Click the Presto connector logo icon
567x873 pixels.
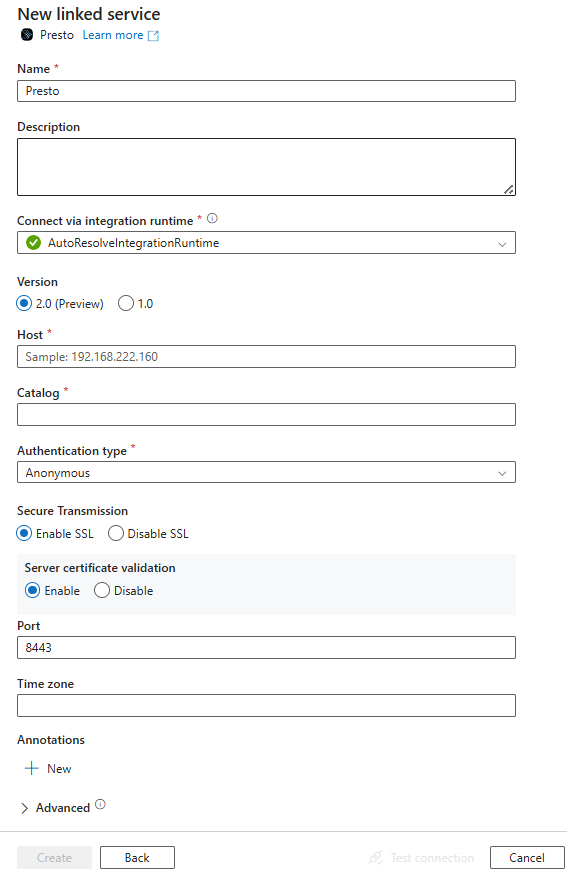pyautogui.click(x=27, y=35)
